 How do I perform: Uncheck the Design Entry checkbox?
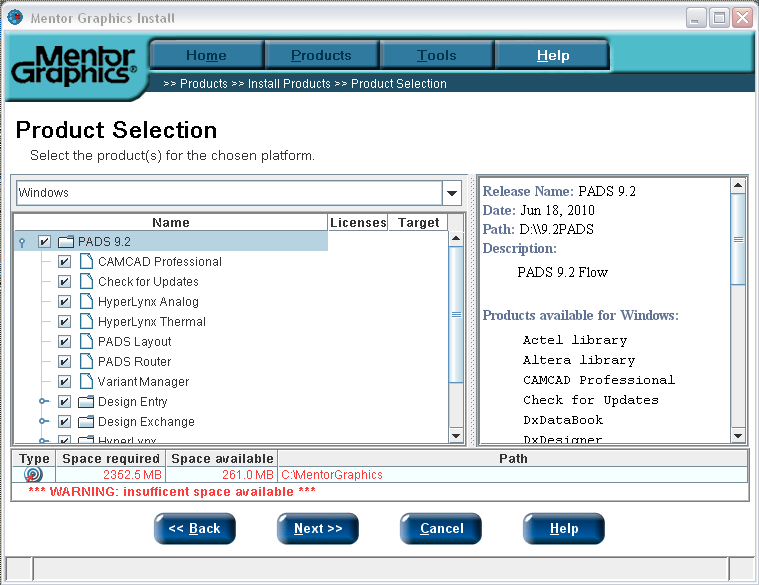click(x=64, y=402)
